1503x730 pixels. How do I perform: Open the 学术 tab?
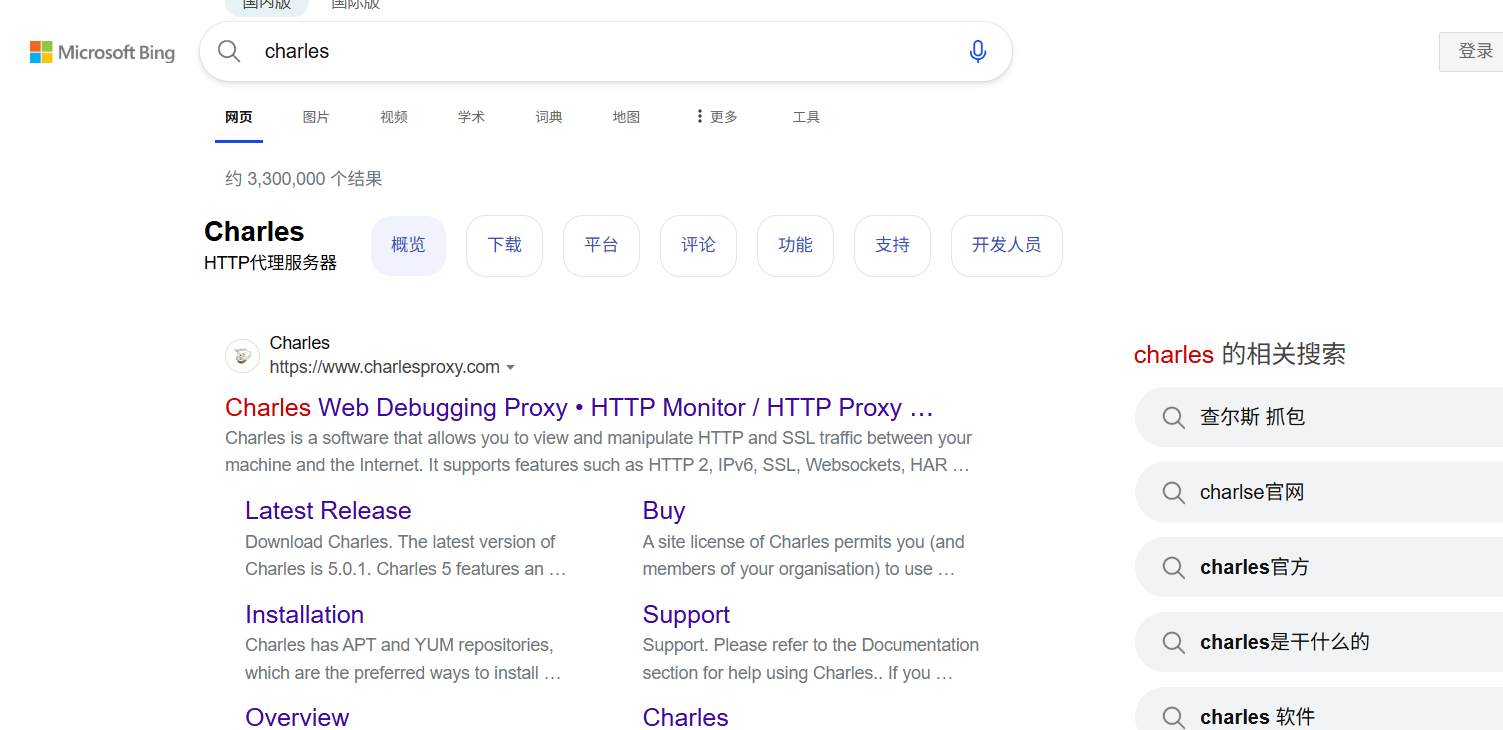pos(471,117)
